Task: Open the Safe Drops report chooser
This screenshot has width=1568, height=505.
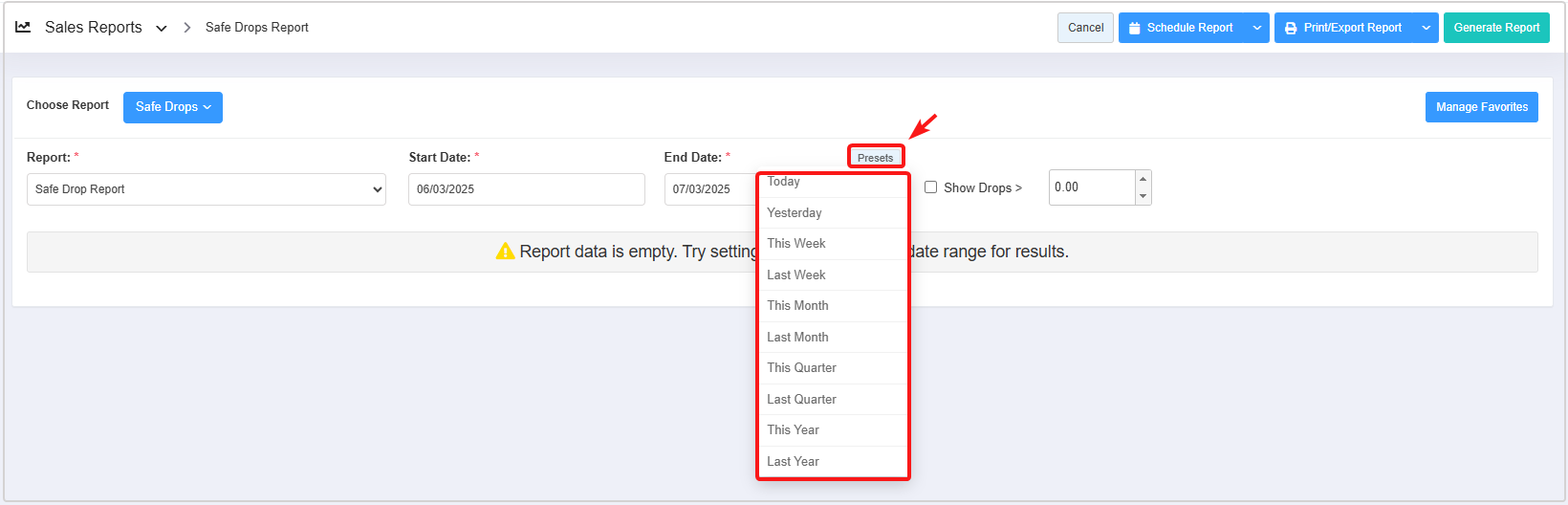Action: coord(173,107)
